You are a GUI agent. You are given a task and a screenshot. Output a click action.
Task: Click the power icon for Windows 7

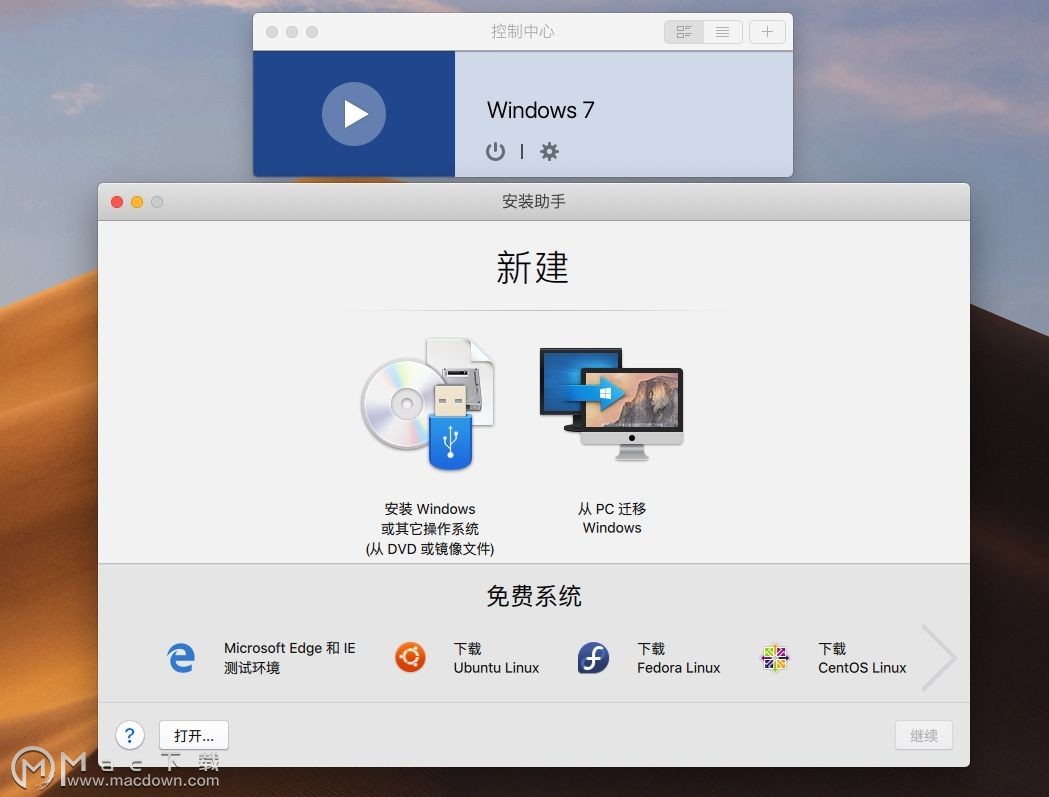pyautogui.click(x=495, y=151)
